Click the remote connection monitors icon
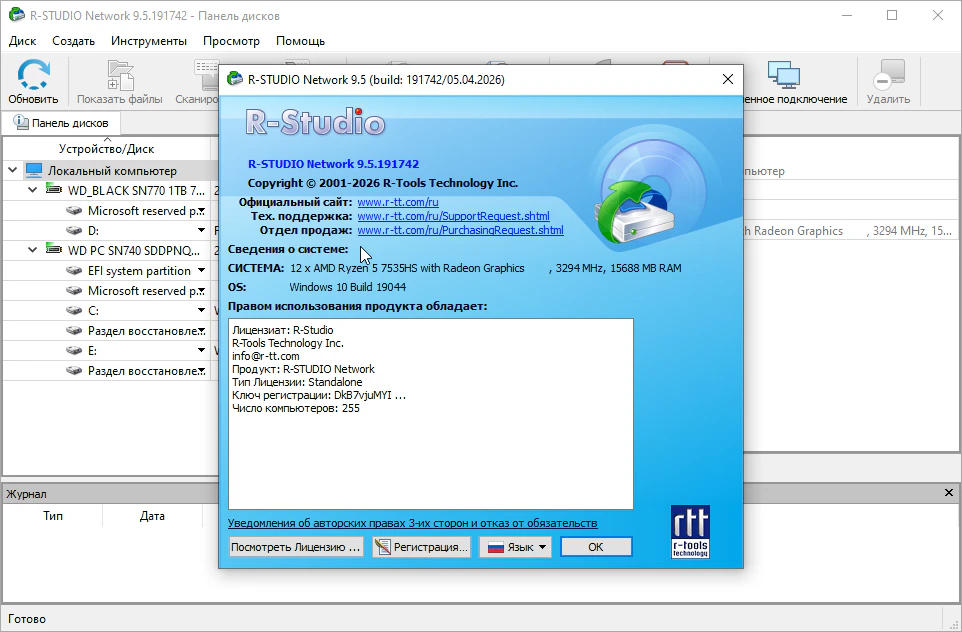The image size is (962, 632). [x=783, y=76]
